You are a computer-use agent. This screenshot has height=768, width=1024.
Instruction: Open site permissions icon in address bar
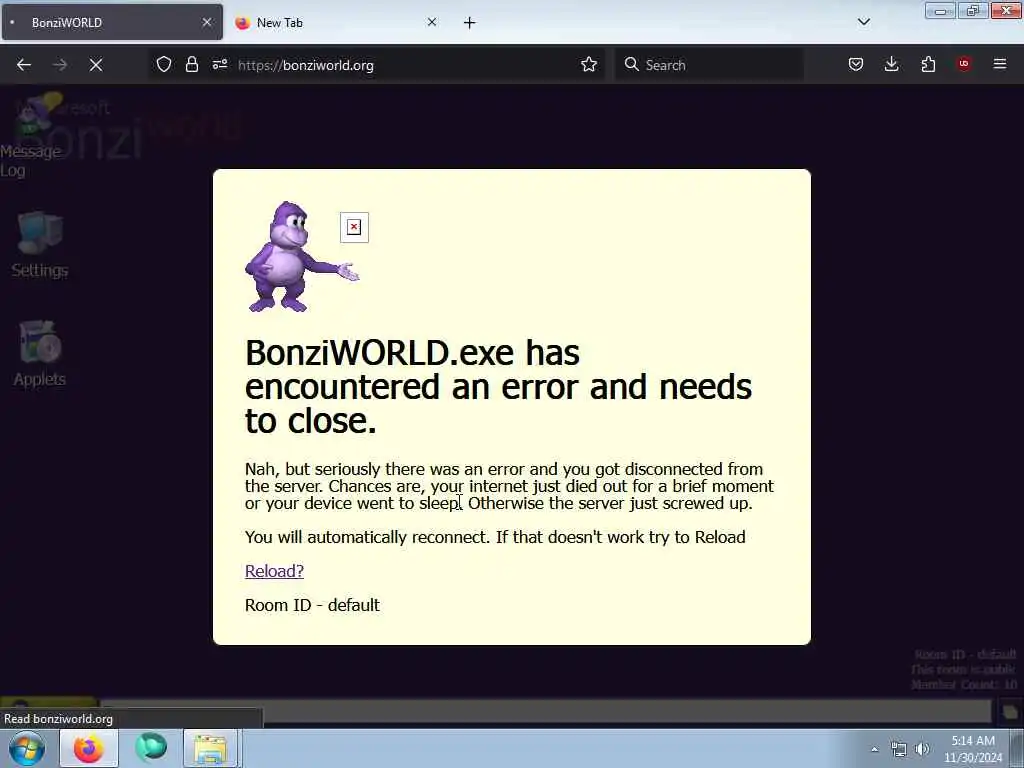[219, 65]
